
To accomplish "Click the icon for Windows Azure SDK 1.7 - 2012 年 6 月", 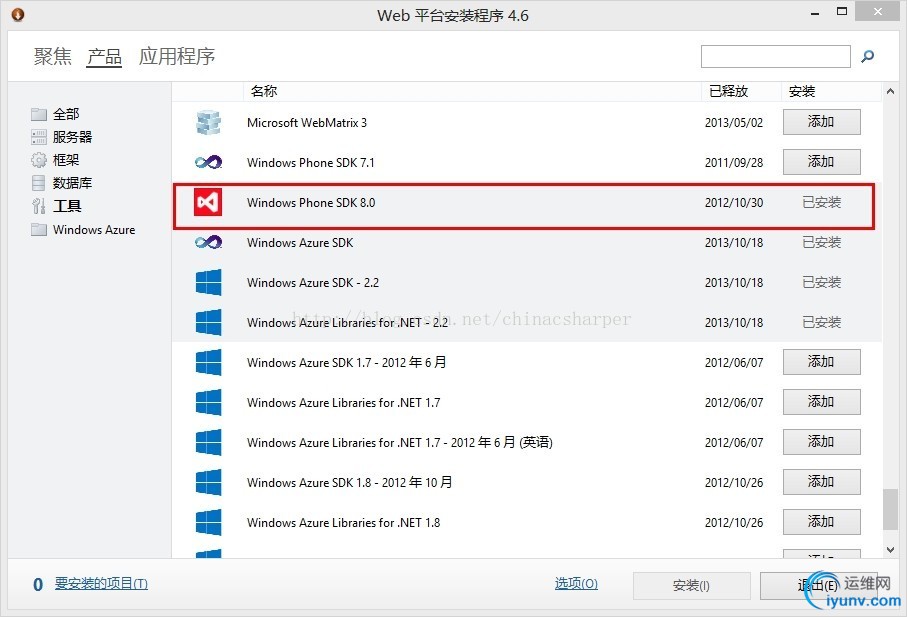I will [x=208, y=362].
